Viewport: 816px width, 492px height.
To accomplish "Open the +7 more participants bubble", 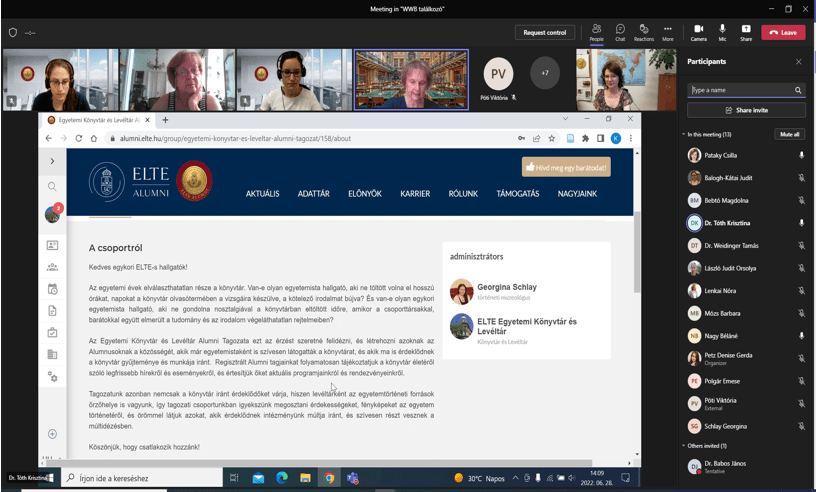I will 545,73.
